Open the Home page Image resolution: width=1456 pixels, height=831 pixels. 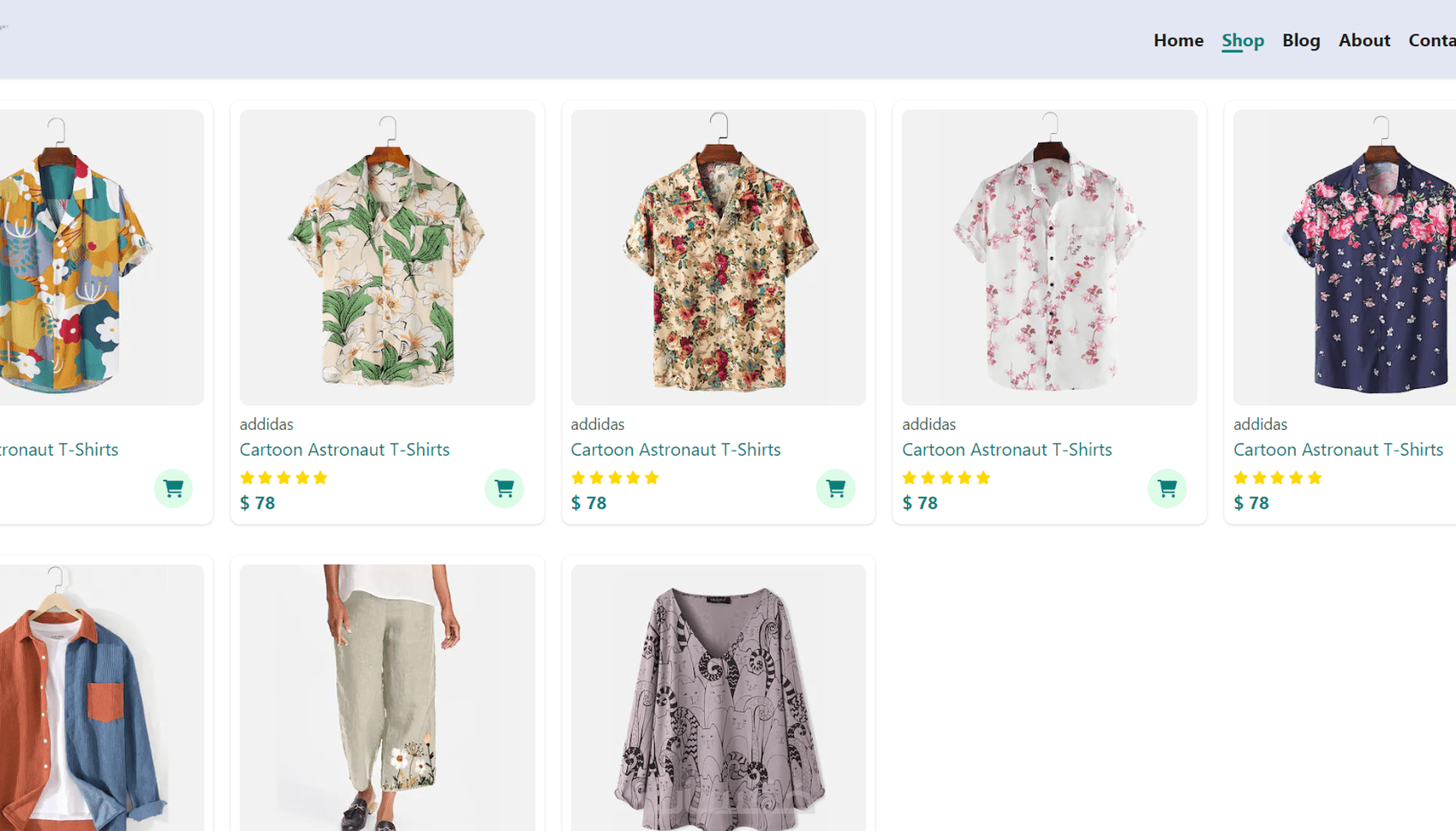pyautogui.click(x=1178, y=40)
